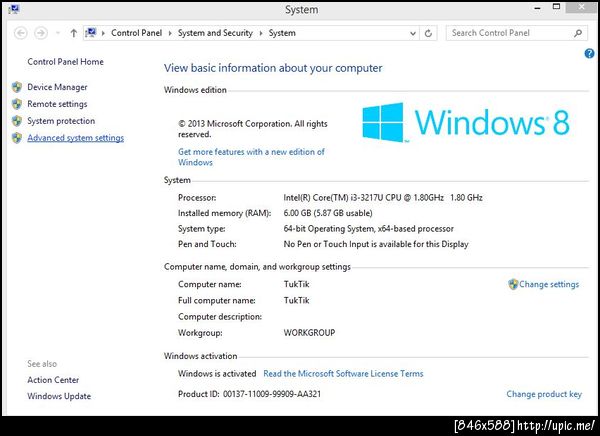
Task: Select System breadcrumb item
Action: click(282, 33)
